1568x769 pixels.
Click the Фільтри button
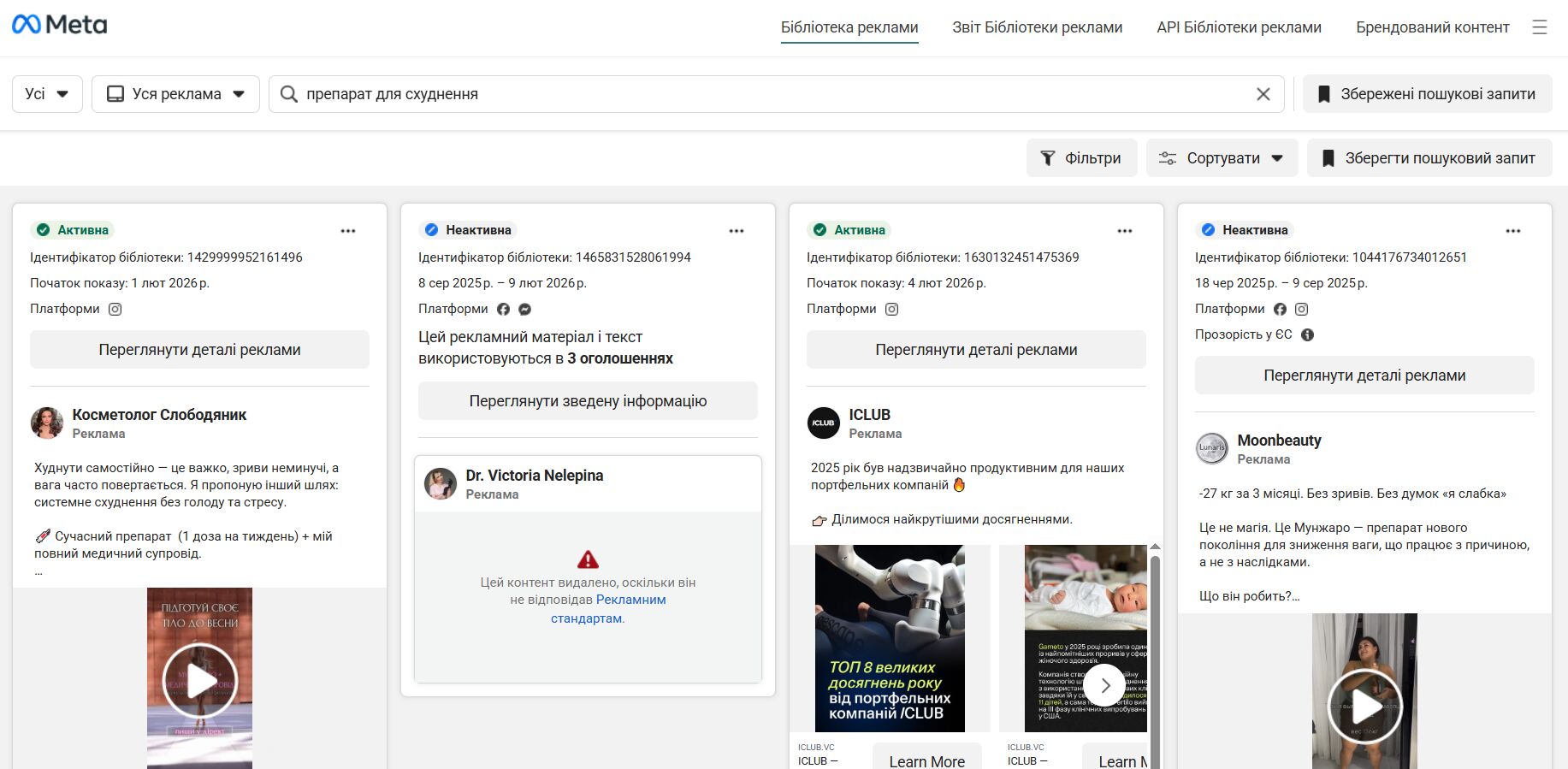(x=1082, y=158)
